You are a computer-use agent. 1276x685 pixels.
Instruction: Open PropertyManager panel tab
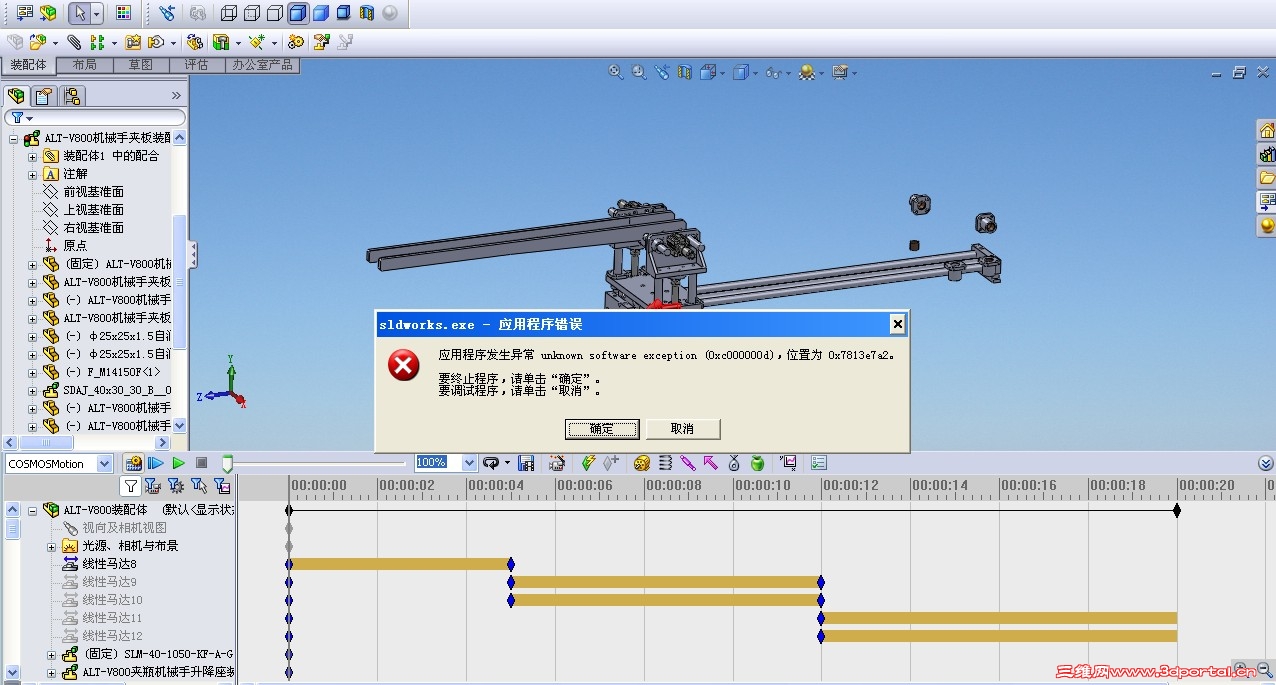point(43,96)
